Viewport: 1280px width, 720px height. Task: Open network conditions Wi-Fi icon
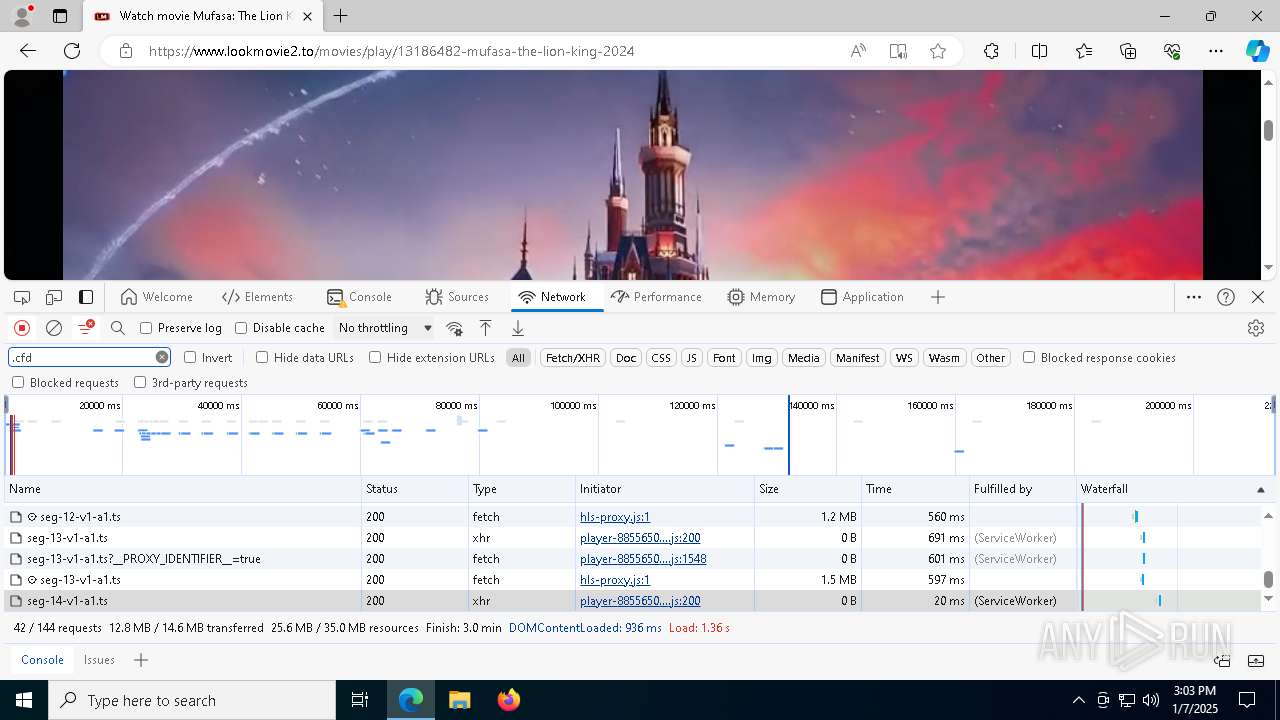point(454,328)
